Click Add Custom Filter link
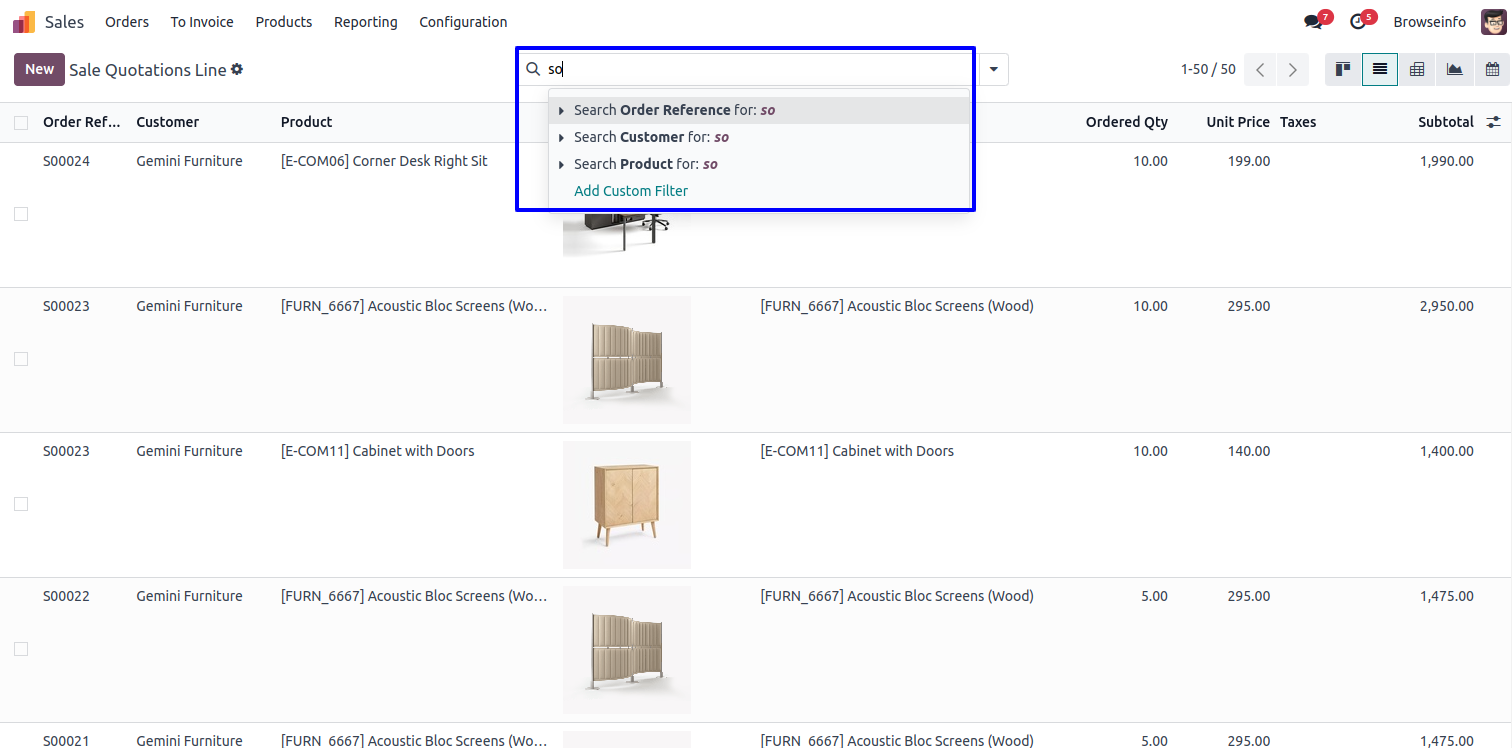Screen dimensions: 1512x748 click(631, 191)
